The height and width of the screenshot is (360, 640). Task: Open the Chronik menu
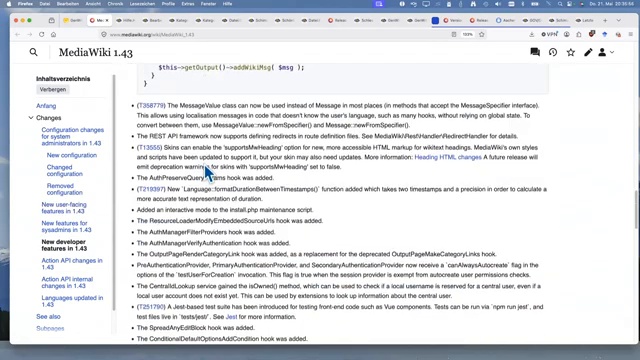point(115,4)
